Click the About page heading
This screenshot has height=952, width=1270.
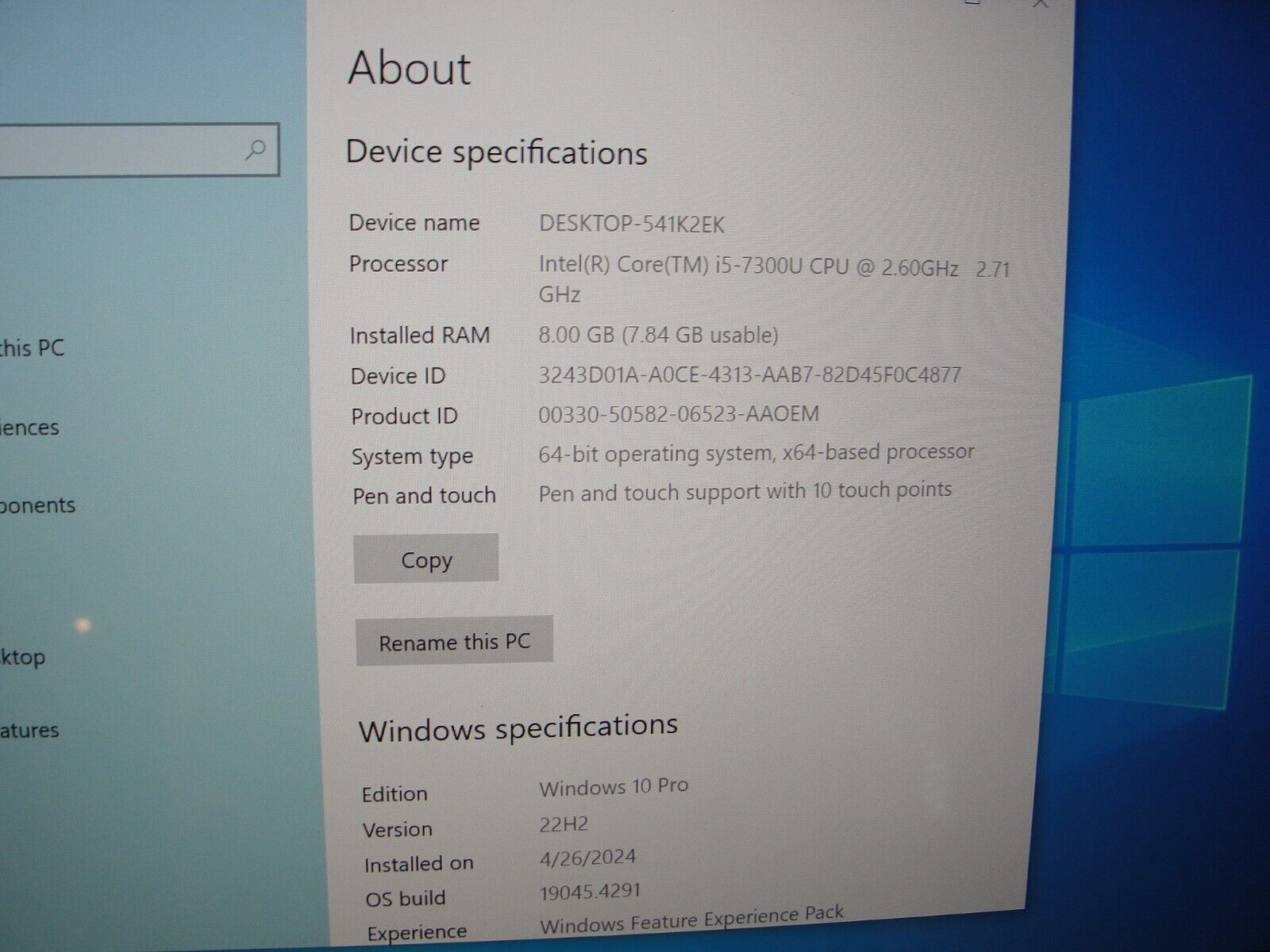[410, 67]
